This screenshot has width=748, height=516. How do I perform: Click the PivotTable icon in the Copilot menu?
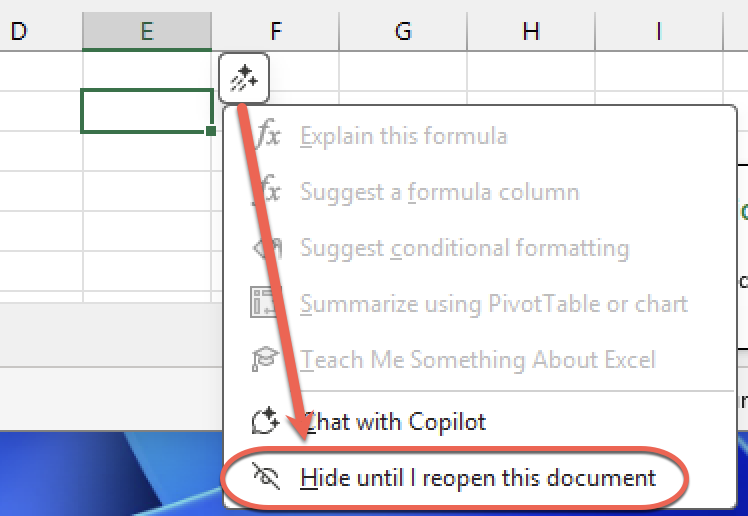point(266,304)
